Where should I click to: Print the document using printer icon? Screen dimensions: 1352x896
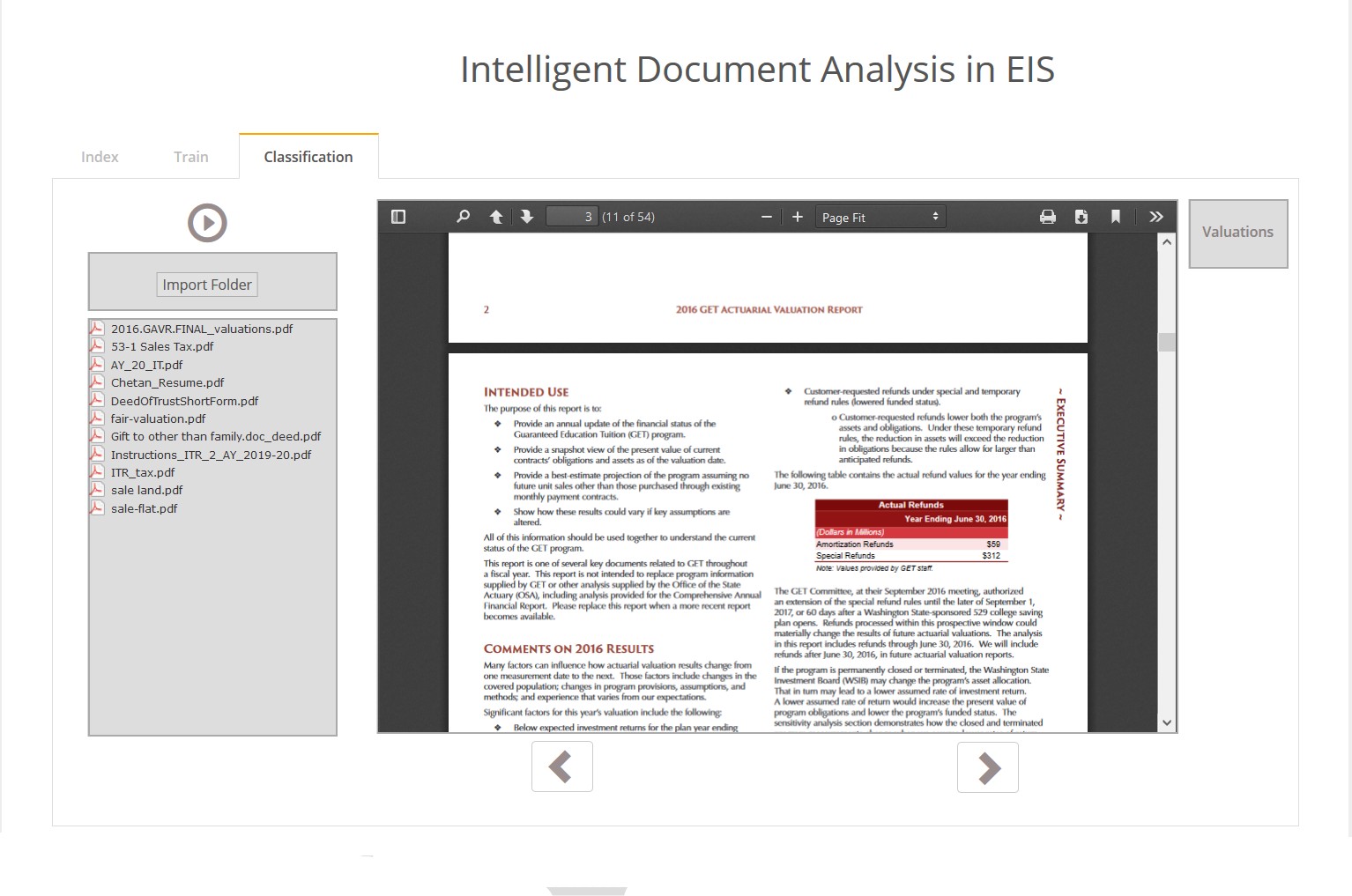point(1048,217)
